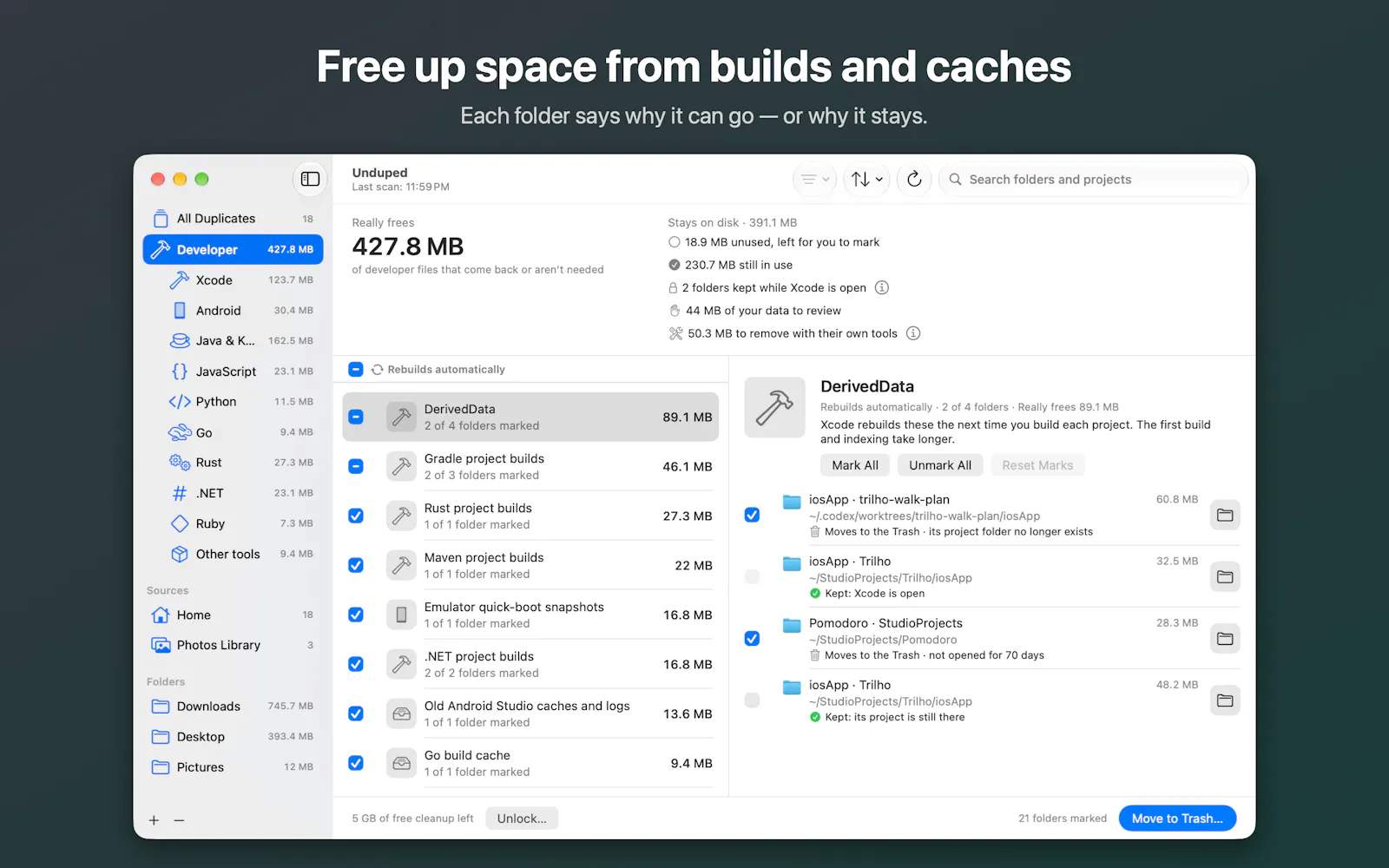Open the Java & Kotlin sidebar category

[x=233, y=340]
